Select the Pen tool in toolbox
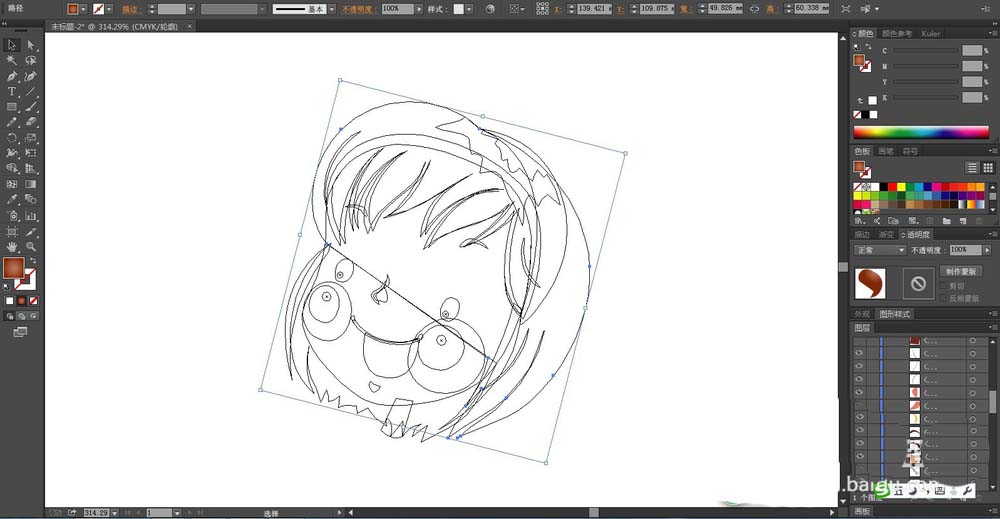1000x519 pixels. tap(11, 76)
